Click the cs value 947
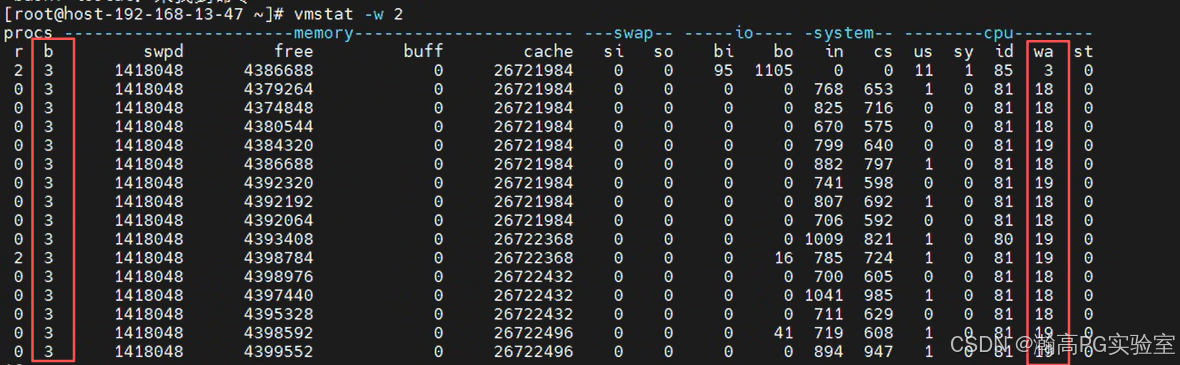This screenshot has width=1180, height=365. click(878, 352)
